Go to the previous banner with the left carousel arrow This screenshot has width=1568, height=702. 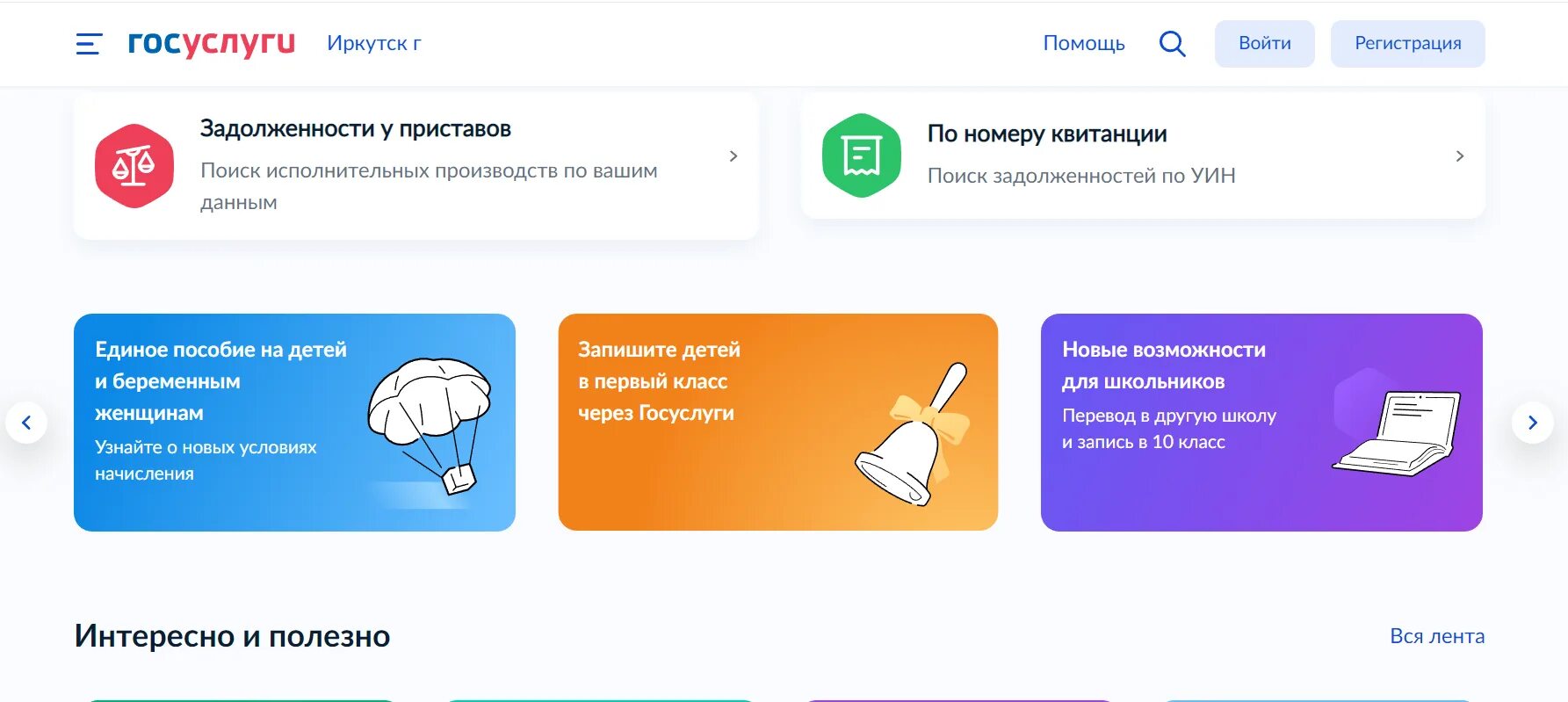point(26,423)
